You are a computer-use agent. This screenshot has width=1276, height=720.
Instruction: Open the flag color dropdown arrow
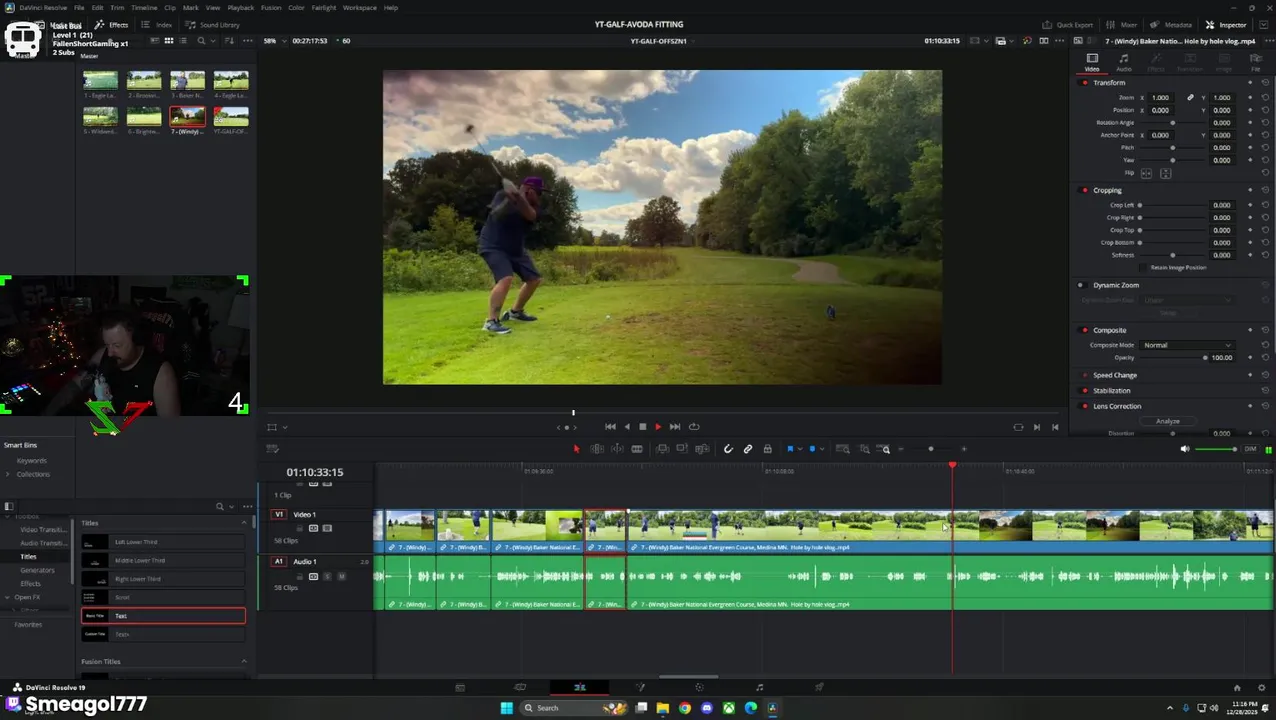click(x=800, y=449)
